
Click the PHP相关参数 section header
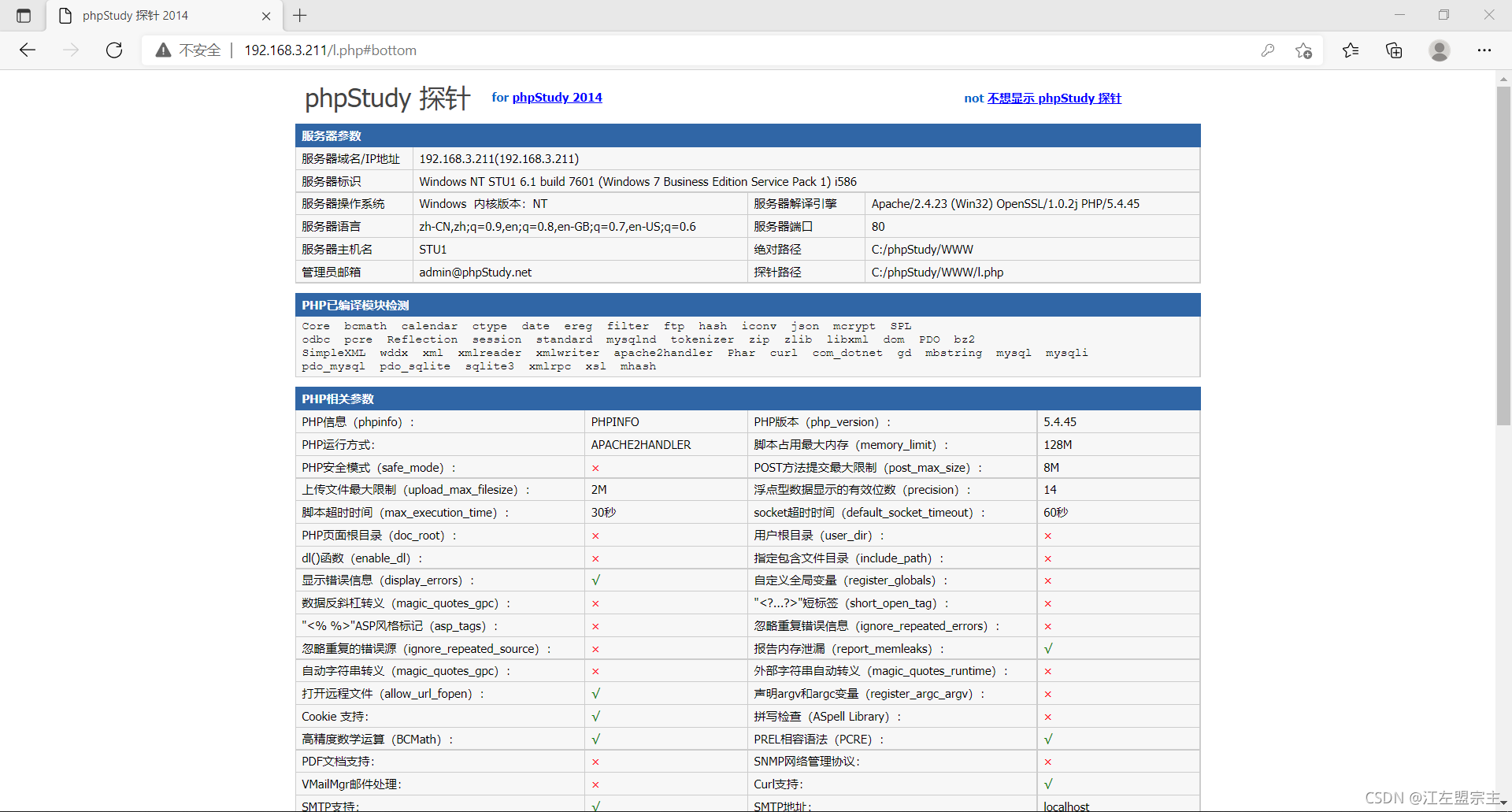point(747,399)
